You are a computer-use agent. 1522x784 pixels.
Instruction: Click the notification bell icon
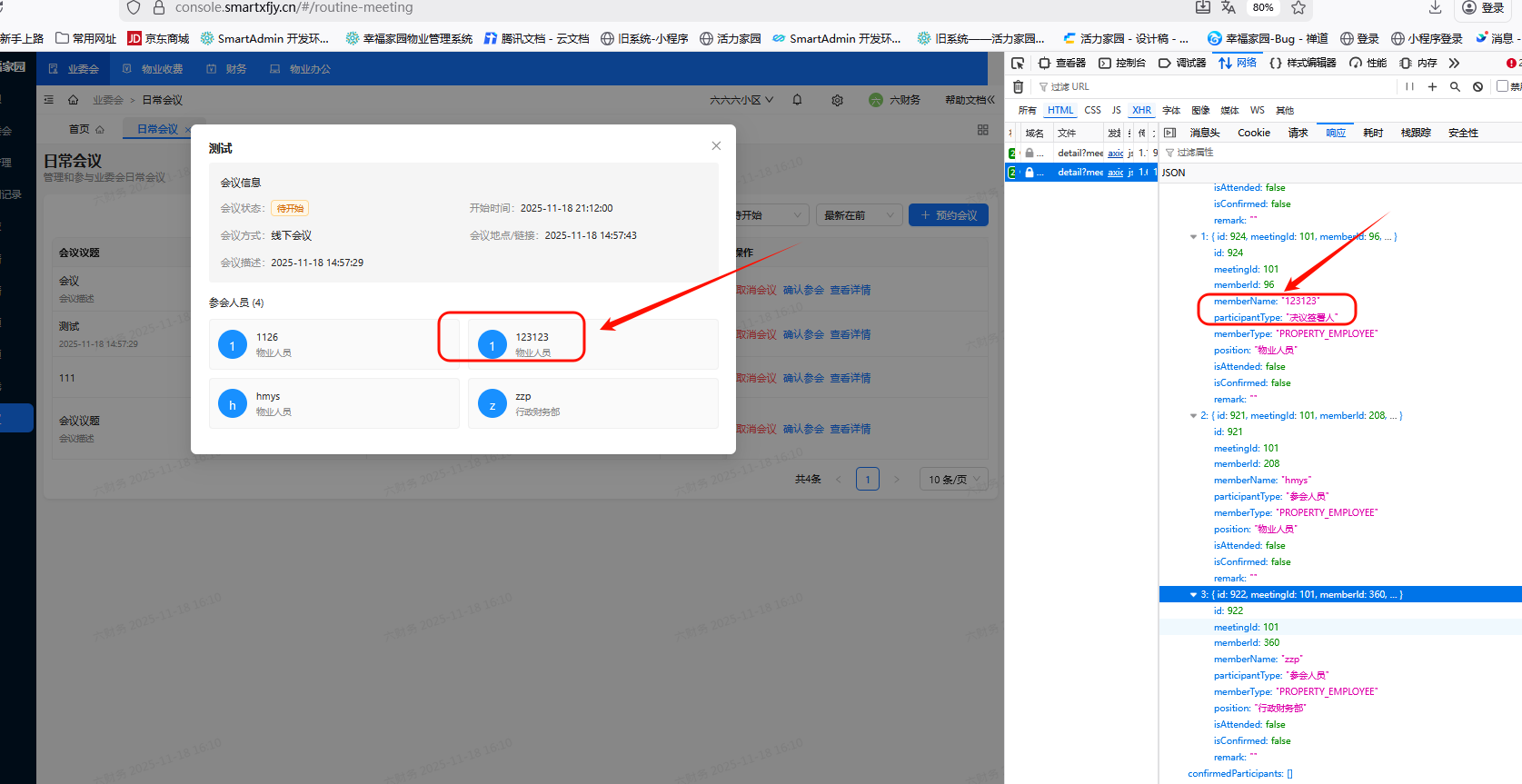pyautogui.click(x=797, y=100)
